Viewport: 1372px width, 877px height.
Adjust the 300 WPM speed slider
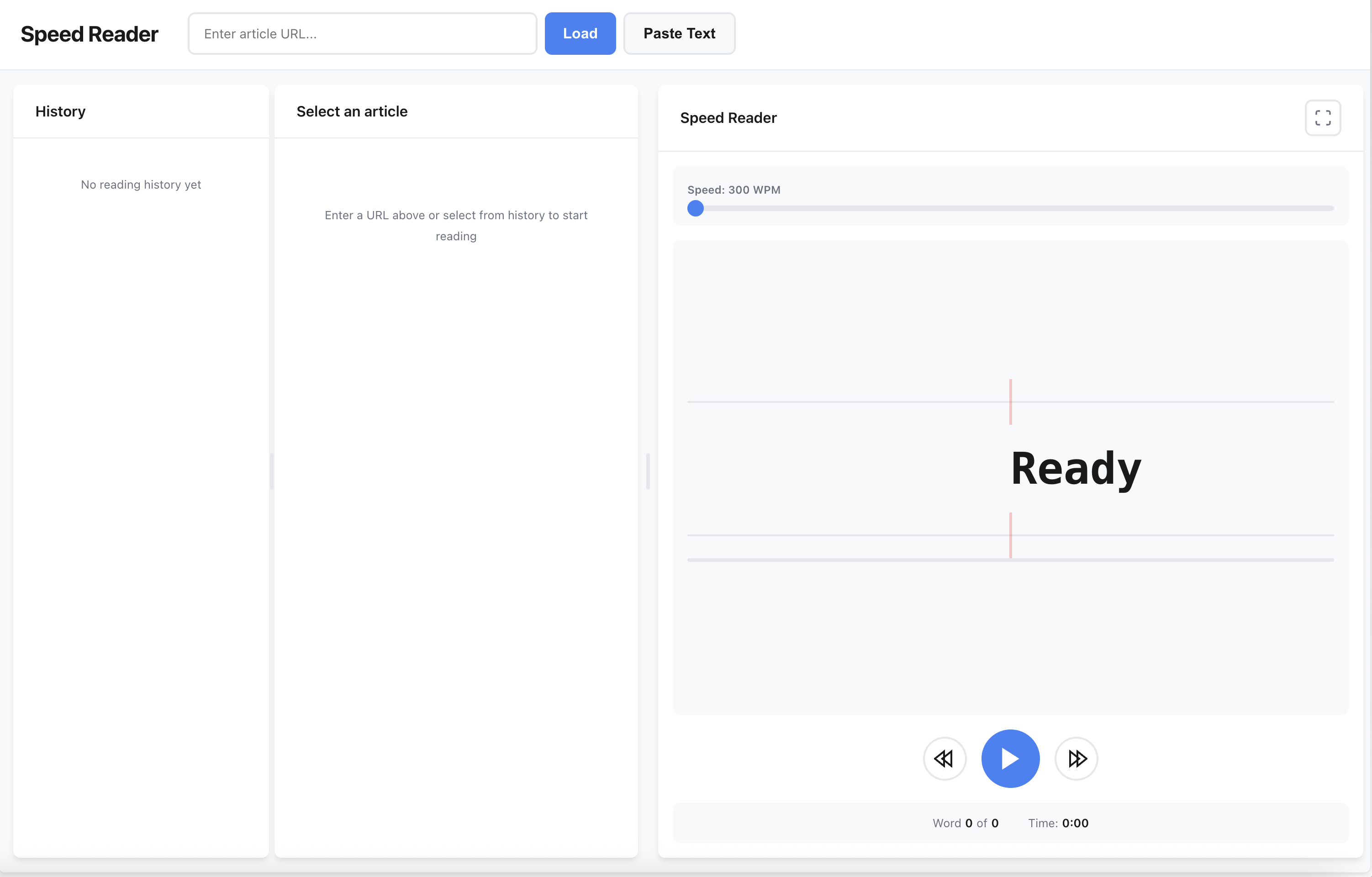click(x=695, y=209)
